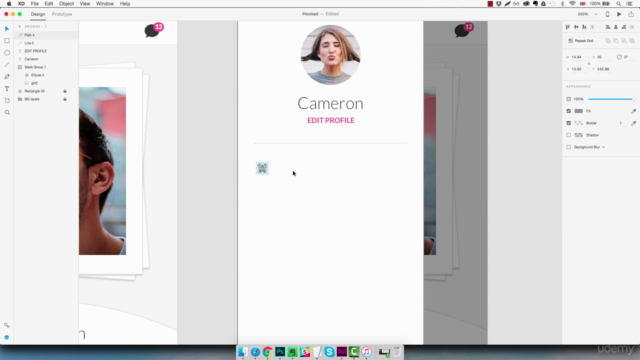Viewport: 640px width, 360px height.
Task: Click the Align Center horizontally icon
Action: (616, 27)
